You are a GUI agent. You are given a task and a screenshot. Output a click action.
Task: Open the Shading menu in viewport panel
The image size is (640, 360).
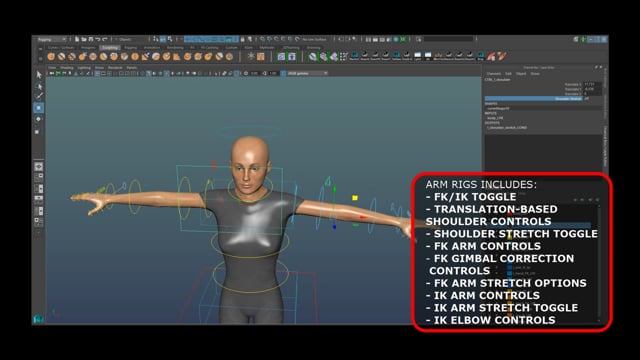[67, 68]
